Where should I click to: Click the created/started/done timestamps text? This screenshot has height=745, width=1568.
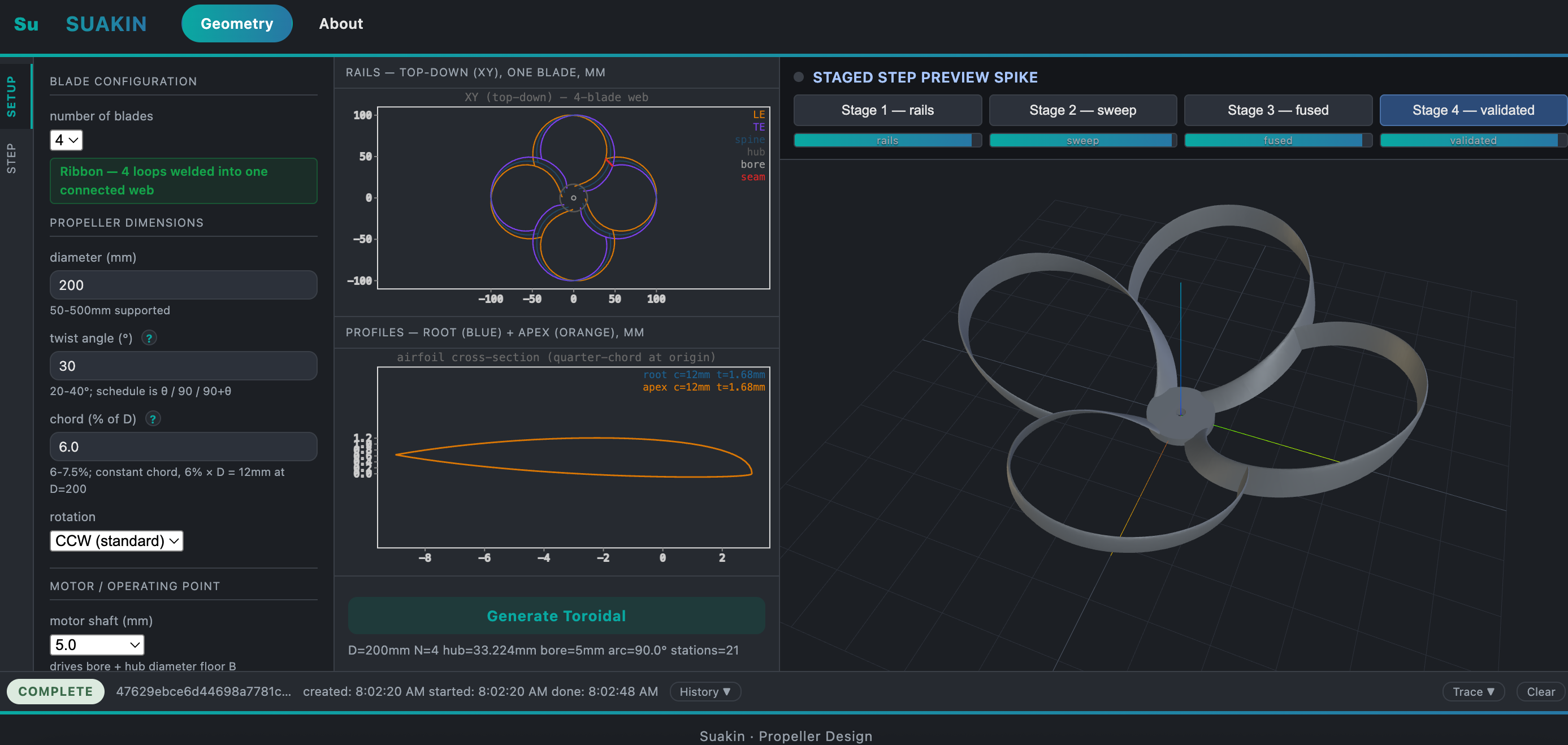point(480,691)
